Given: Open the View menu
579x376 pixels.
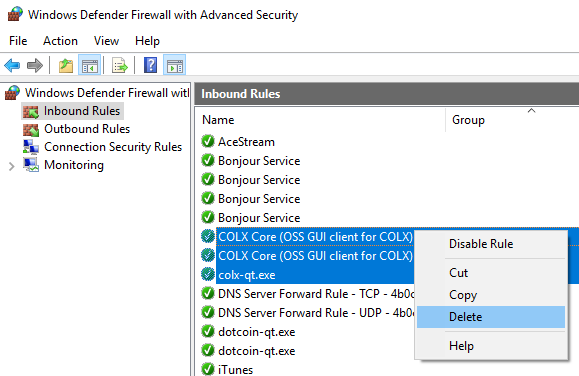Looking at the screenshot, I should (x=106, y=41).
